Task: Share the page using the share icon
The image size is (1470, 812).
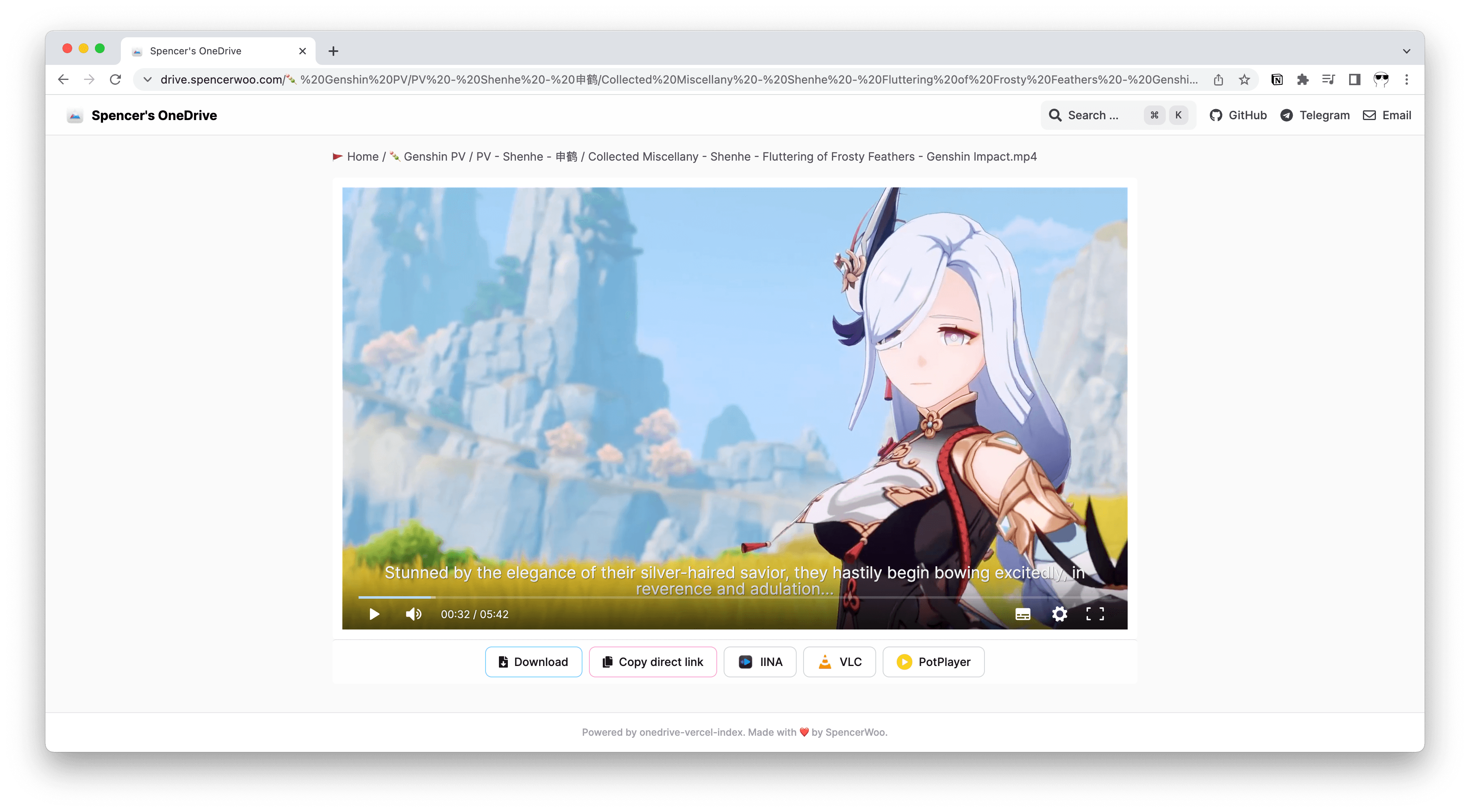Action: tap(1219, 79)
